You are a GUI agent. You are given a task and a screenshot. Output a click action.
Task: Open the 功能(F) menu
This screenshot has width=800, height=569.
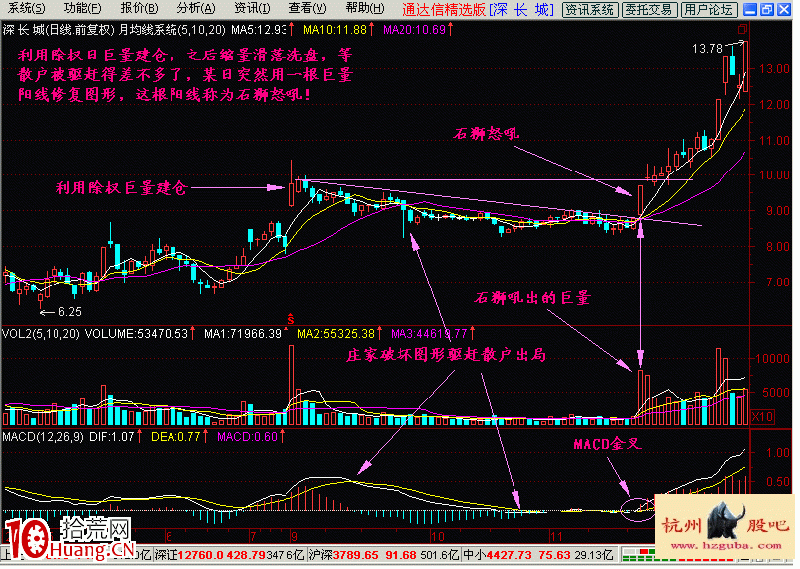coord(82,9)
